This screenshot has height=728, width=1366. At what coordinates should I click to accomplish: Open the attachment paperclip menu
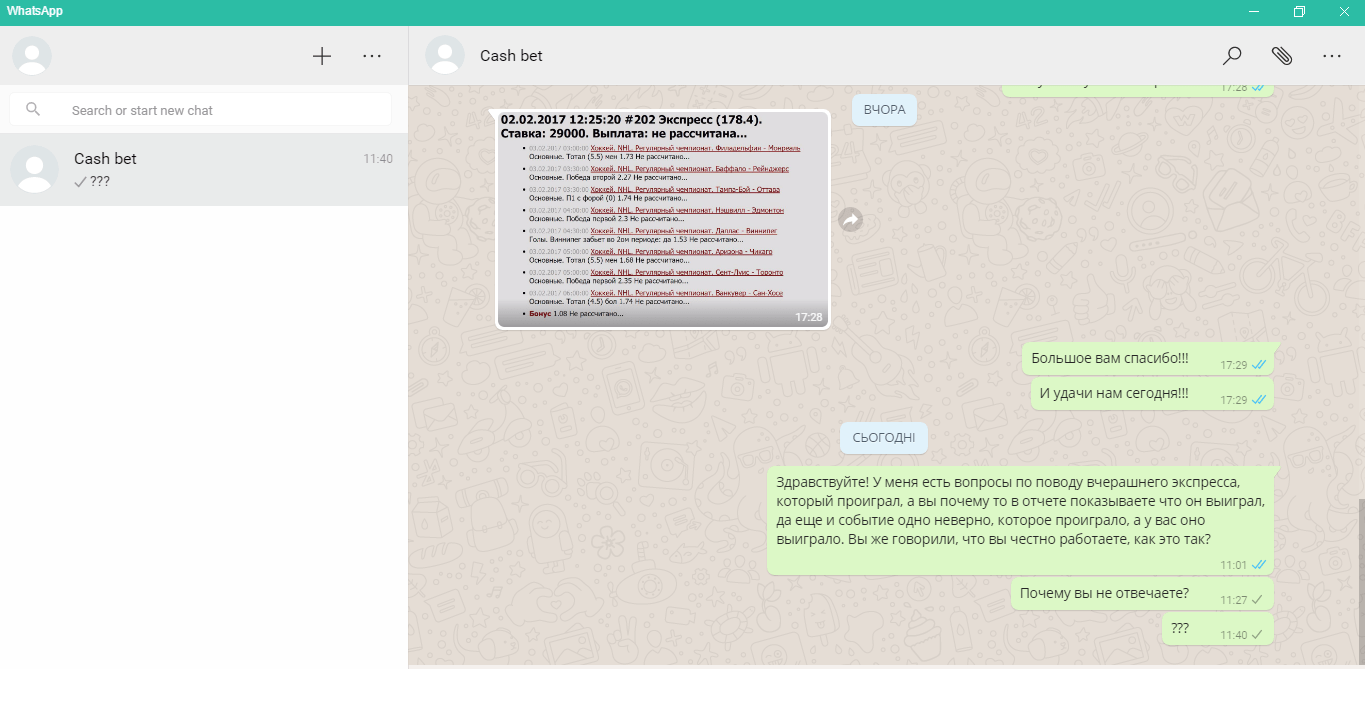[1281, 56]
